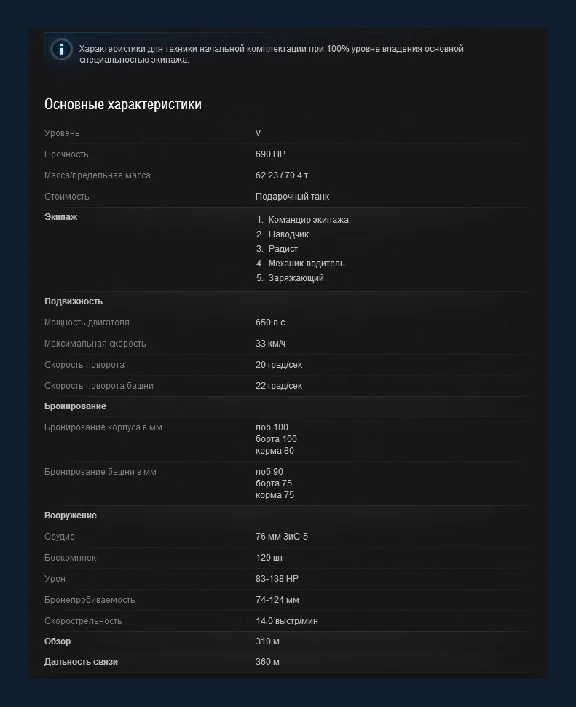Click the Дальность связи row label

coord(81,662)
